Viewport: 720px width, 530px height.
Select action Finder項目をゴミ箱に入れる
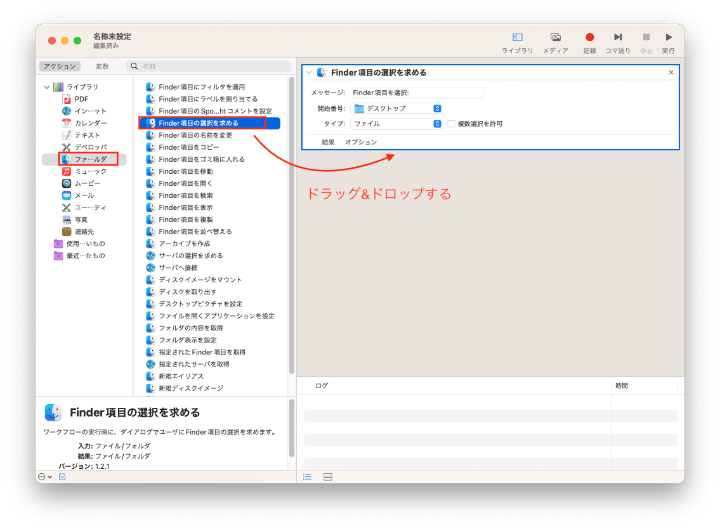point(195,159)
